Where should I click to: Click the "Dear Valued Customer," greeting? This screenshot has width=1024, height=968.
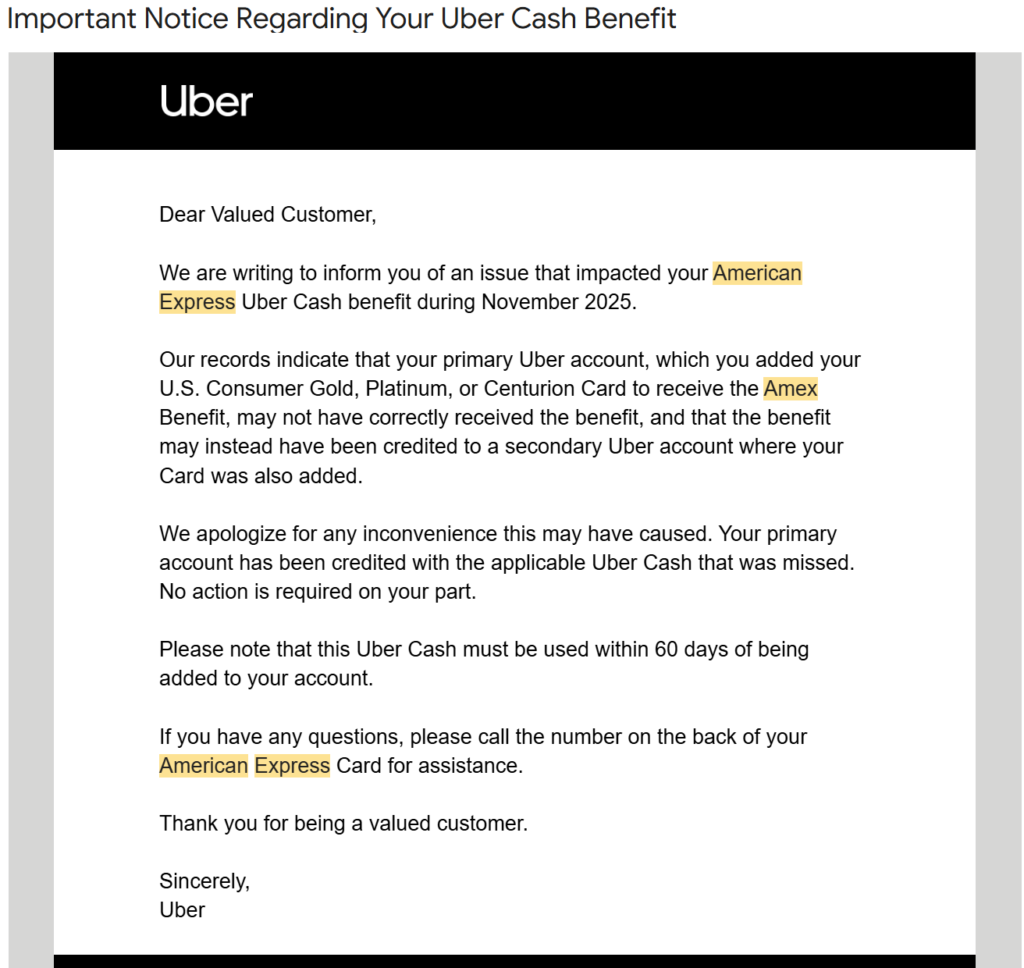pyautogui.click(x=267, y=214)
